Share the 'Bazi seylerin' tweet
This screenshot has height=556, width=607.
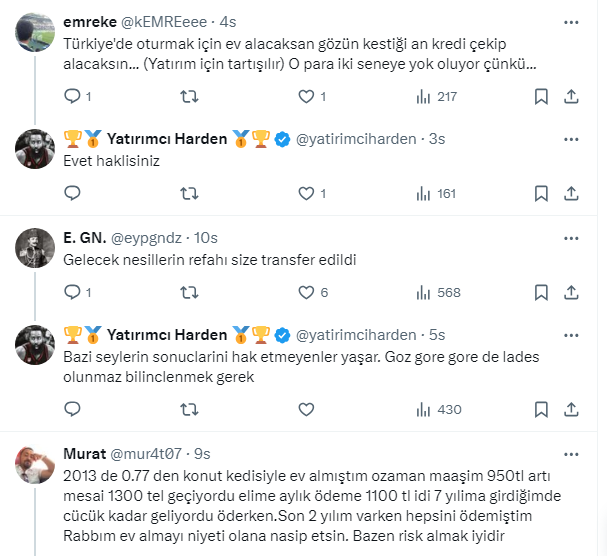(571, 409)
